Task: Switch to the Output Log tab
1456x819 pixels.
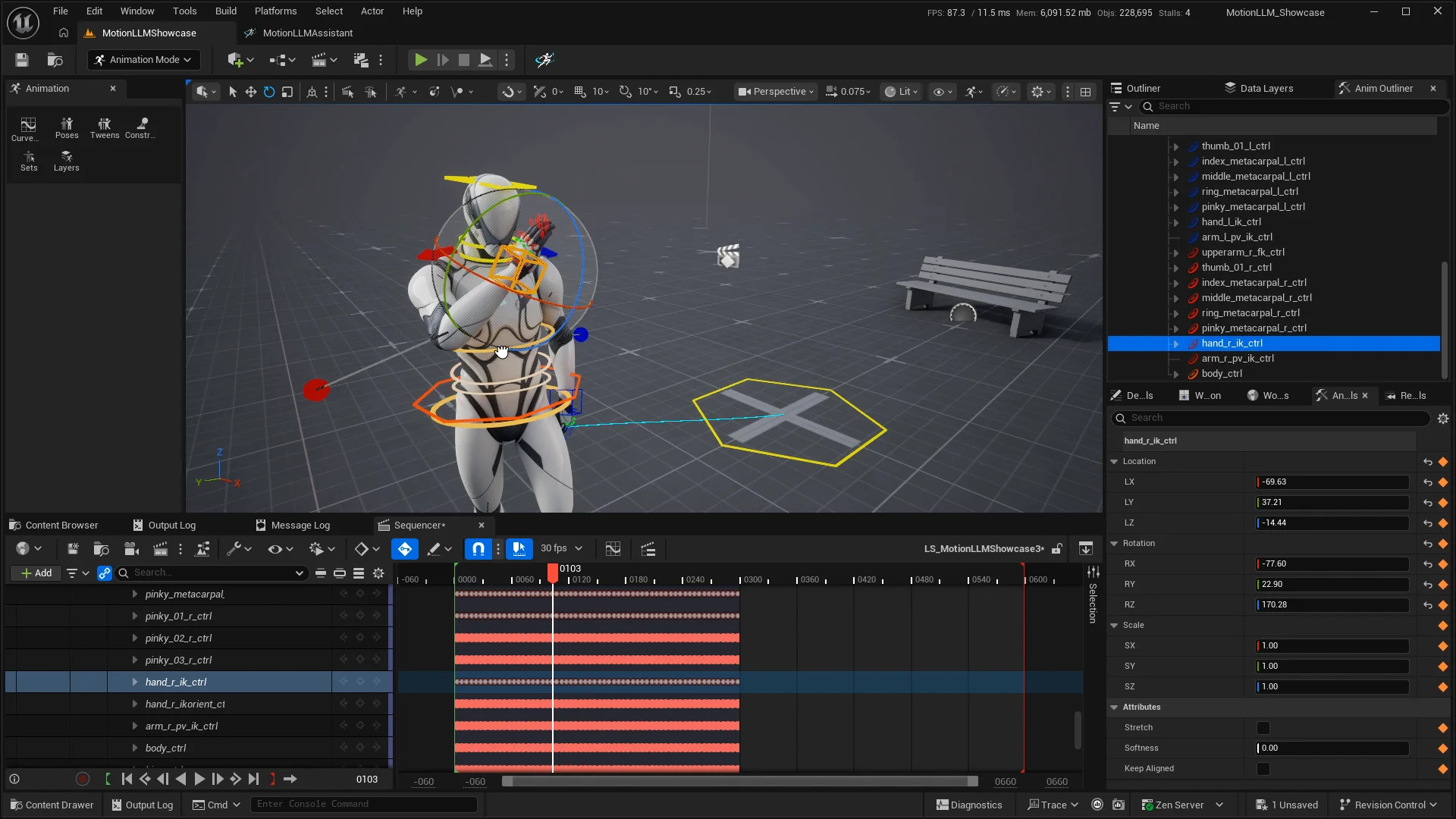Action: pos(164,525)
